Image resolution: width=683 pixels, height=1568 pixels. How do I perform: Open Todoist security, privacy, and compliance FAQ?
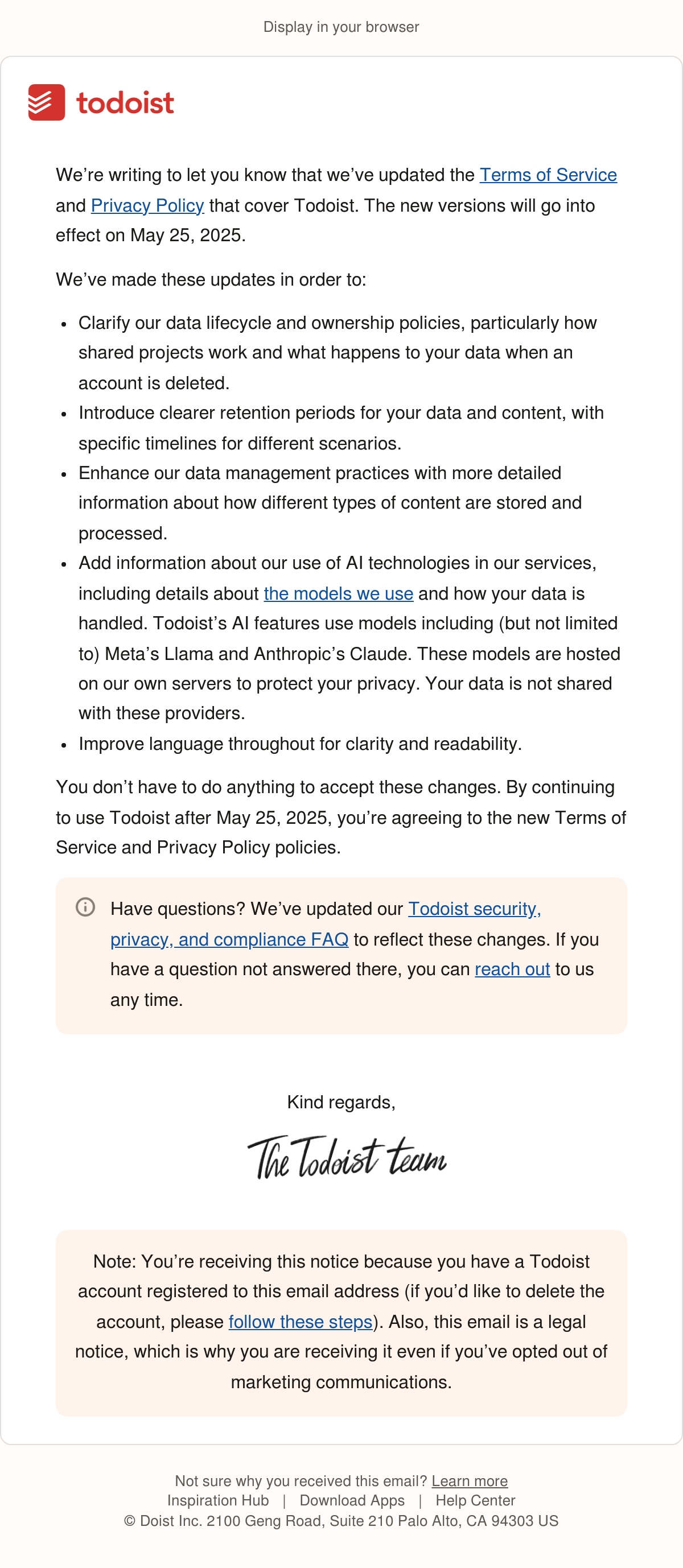point(326,924)
